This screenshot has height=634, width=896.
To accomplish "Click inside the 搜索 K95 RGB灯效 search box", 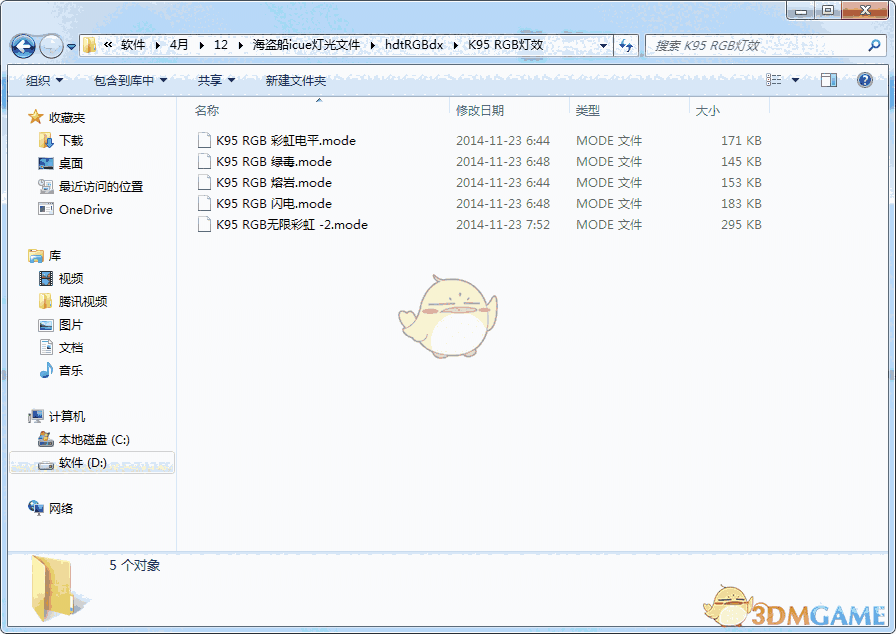I will tap(760, 46).
